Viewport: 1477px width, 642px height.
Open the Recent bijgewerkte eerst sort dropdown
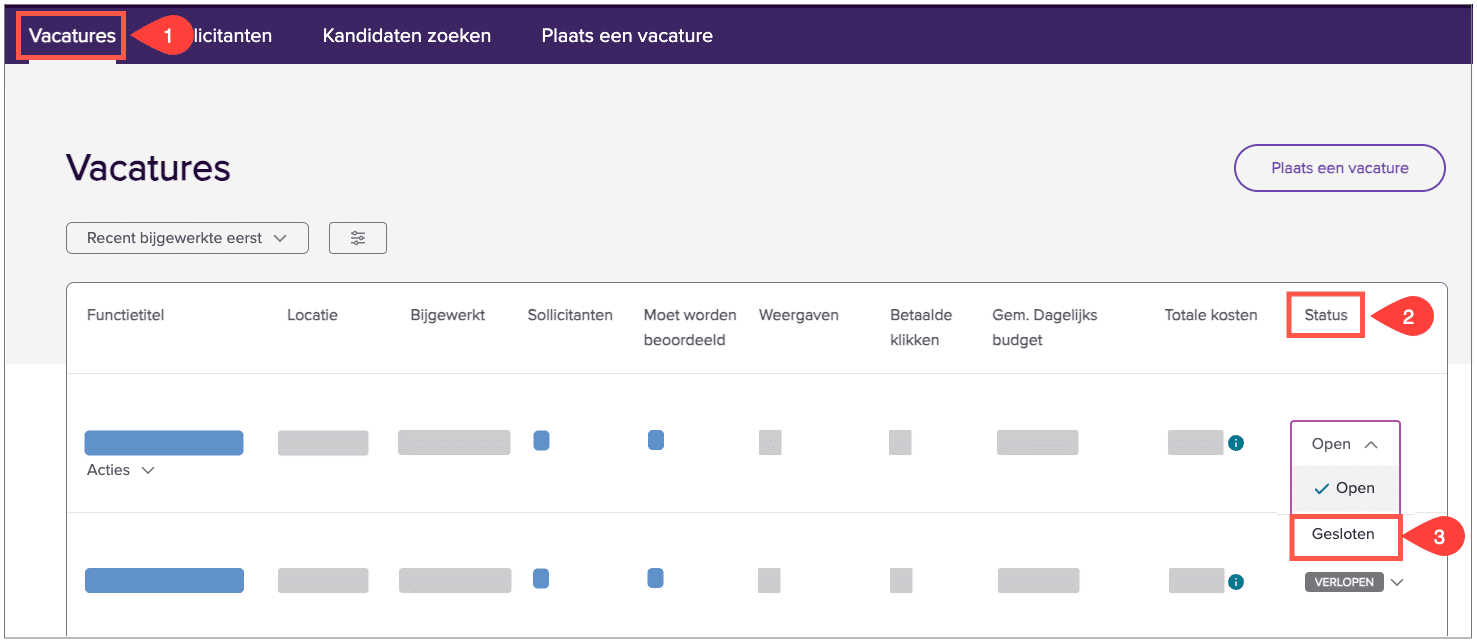[187, 238]
